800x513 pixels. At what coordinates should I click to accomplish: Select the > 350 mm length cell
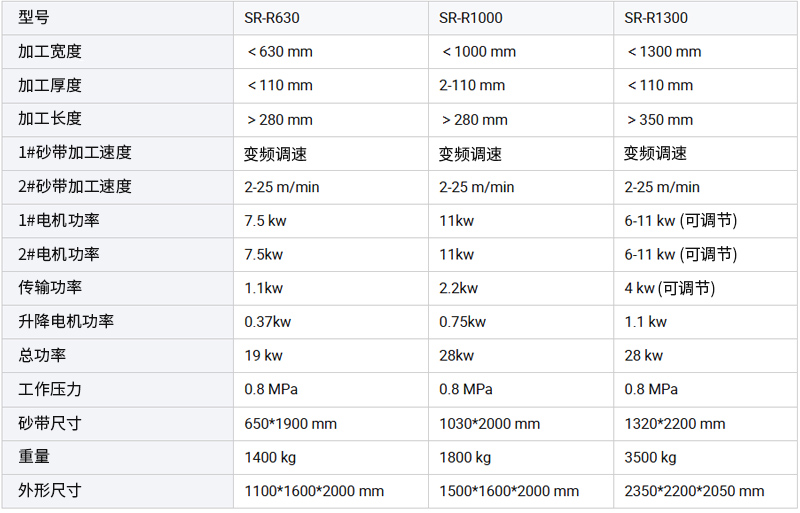[x=706, y=119]
